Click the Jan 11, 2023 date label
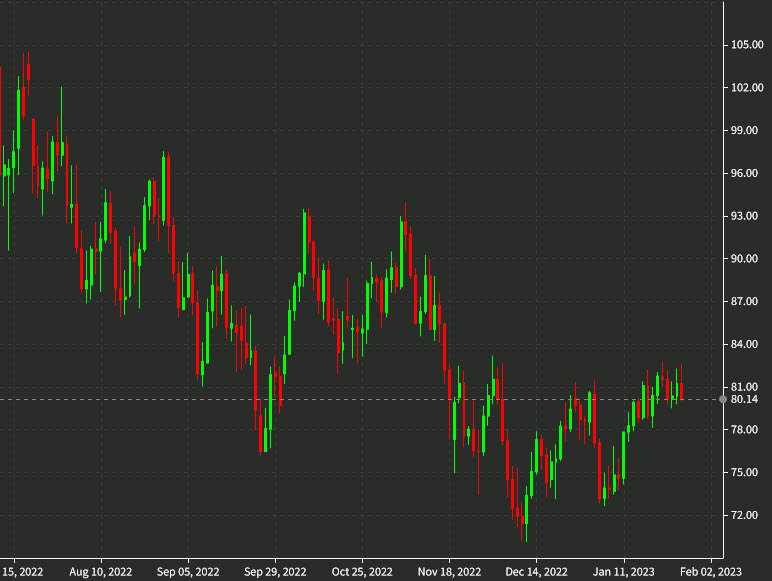This screenshot has height=581, width=772. coord(623,572)
